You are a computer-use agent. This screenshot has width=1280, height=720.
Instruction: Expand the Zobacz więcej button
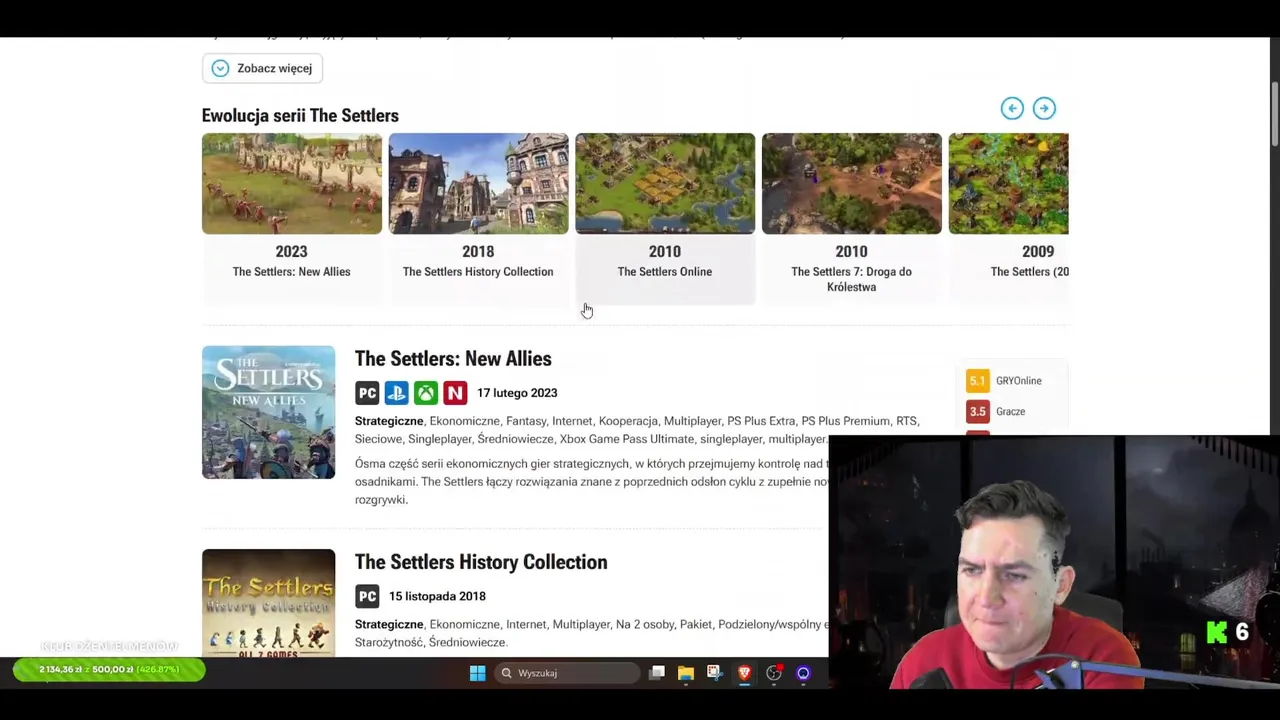click(262, 68)
